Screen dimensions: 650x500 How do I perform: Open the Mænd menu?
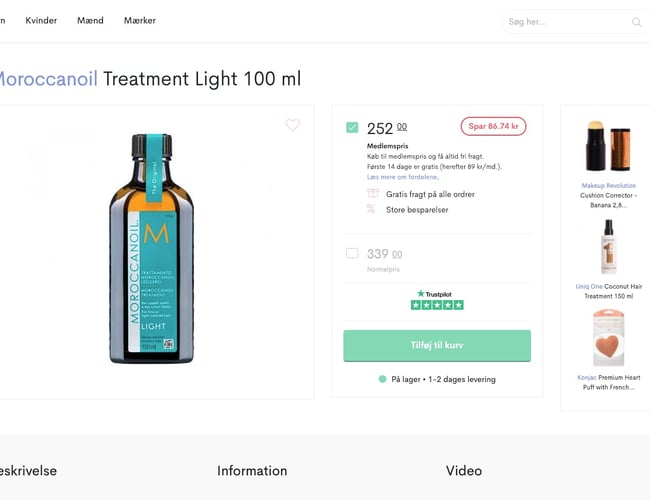pyautogui.click(x=90, y=20)
